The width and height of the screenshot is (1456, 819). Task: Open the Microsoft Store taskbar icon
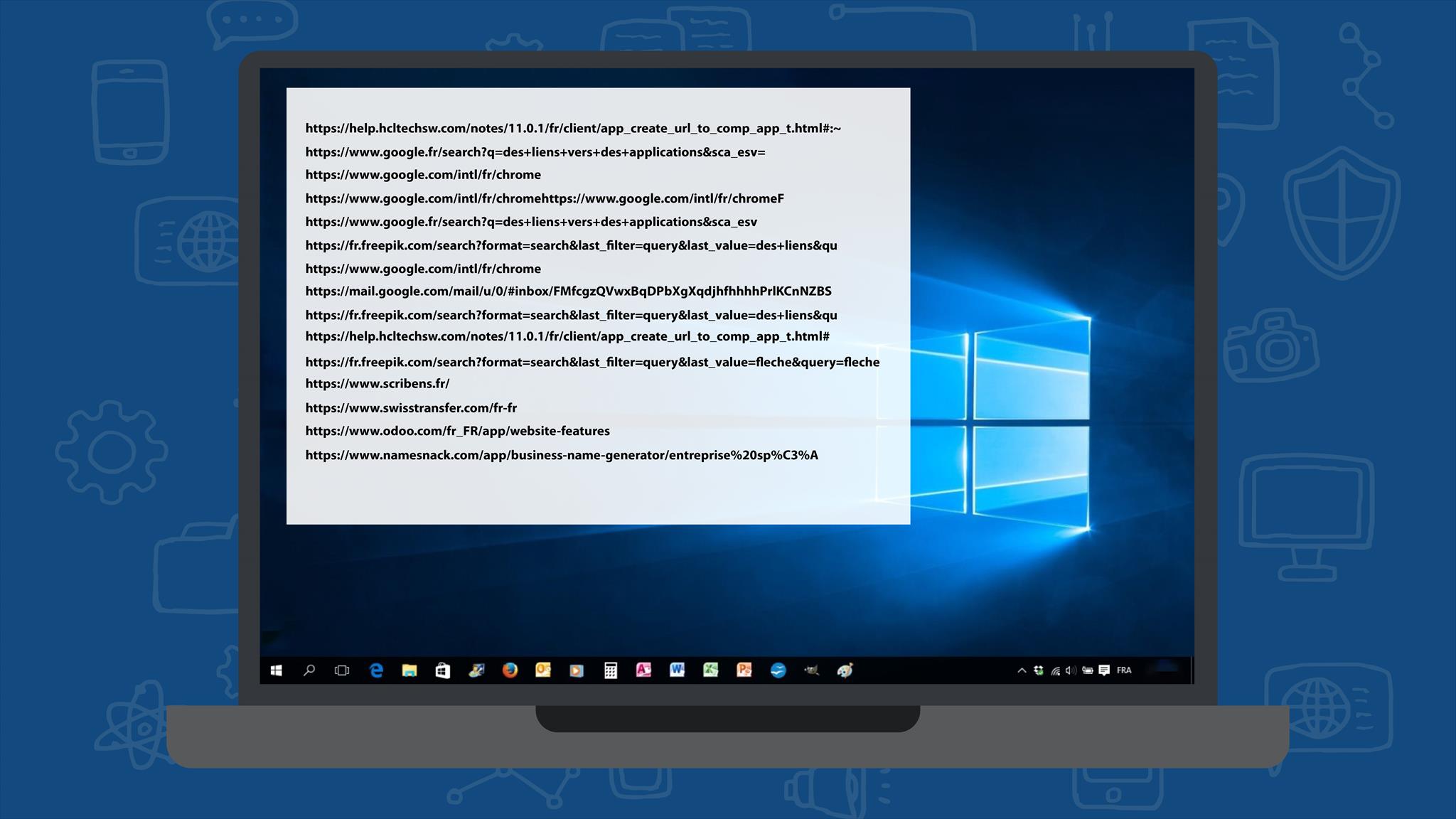click(443, 670)
